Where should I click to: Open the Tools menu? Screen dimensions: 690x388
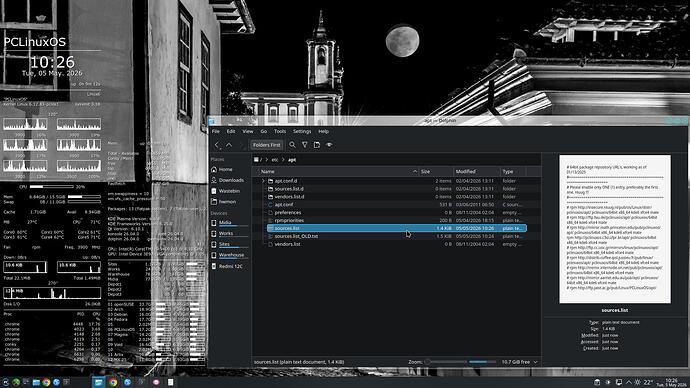tap(280, 131)
